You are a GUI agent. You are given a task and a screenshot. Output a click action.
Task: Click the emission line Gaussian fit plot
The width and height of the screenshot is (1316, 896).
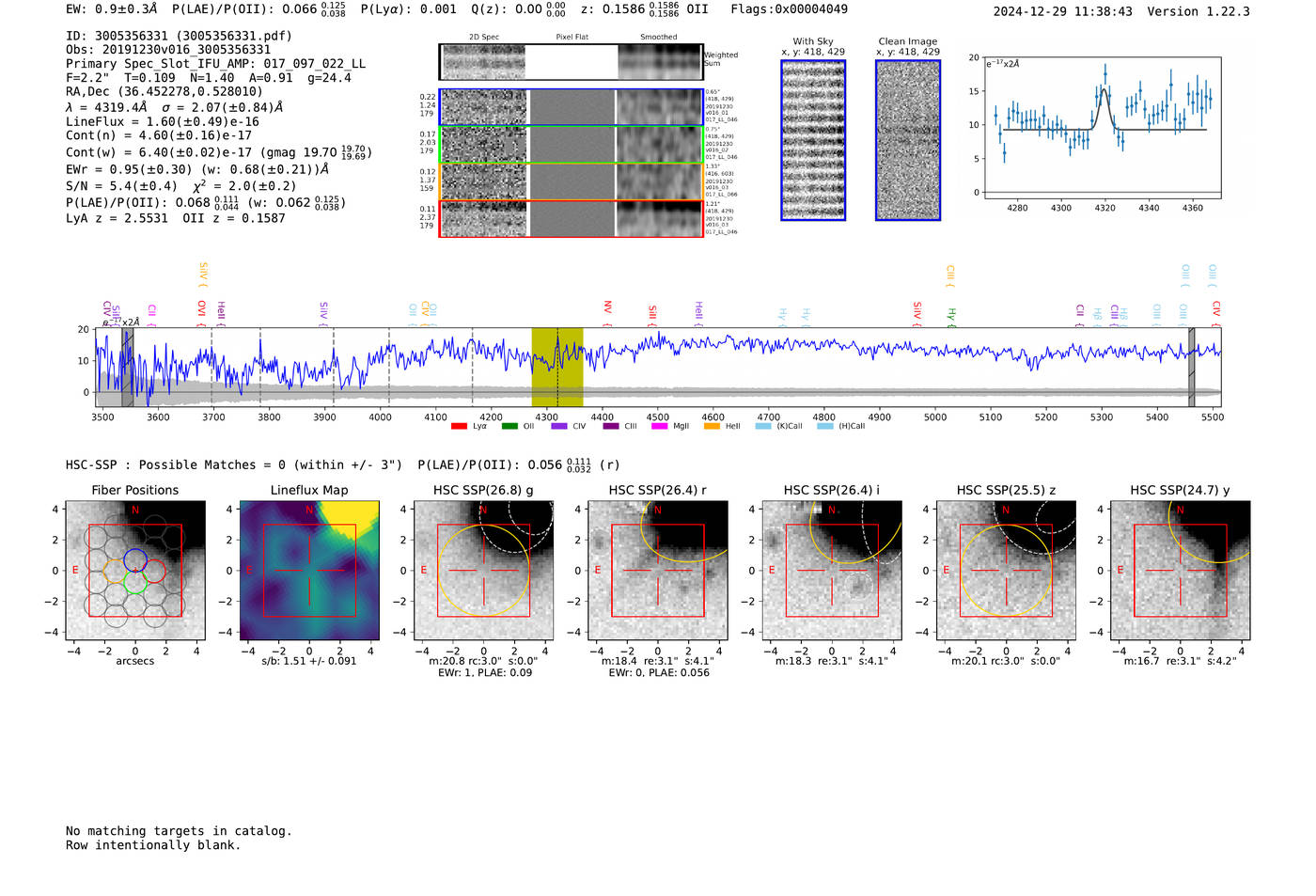coord(1102,128)
